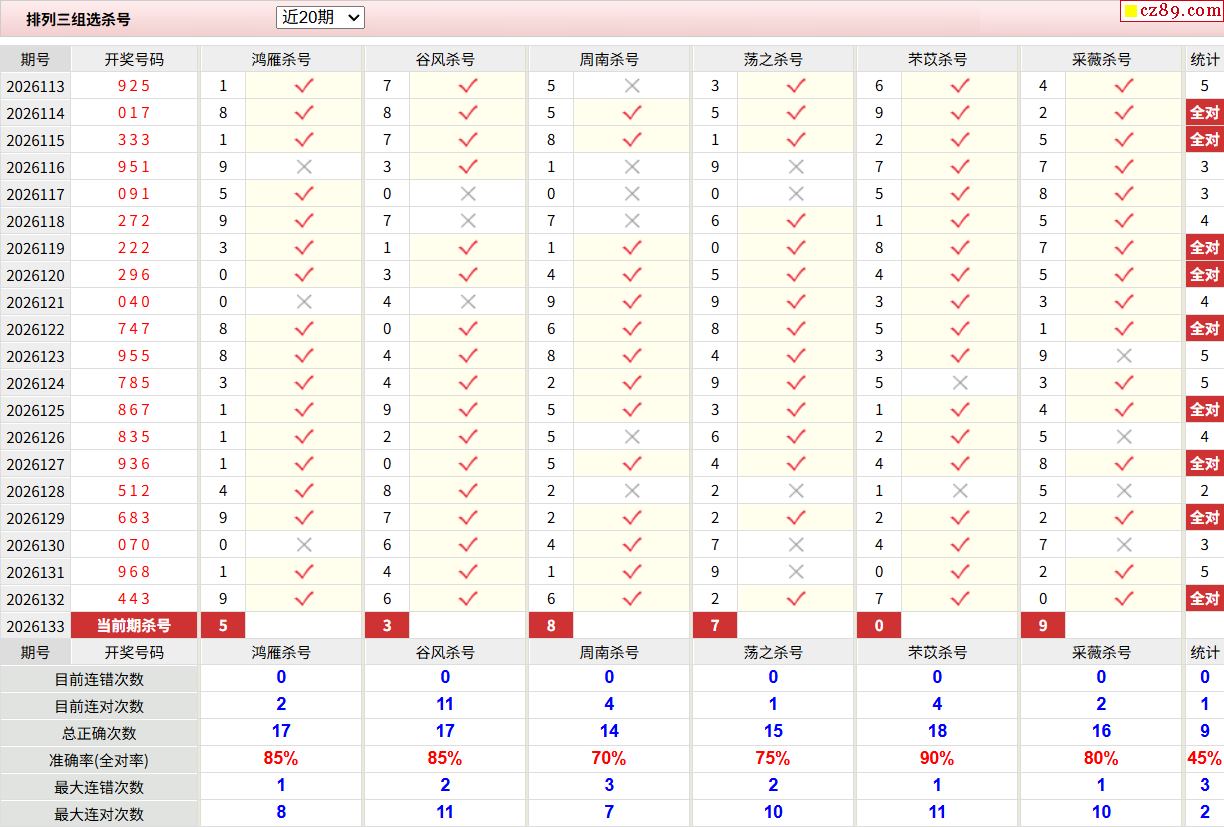Image resolution: width=1224 pixels, height=827 pixels.
Task: Click the 开奖号码 header in the top row
Action: 134,59
